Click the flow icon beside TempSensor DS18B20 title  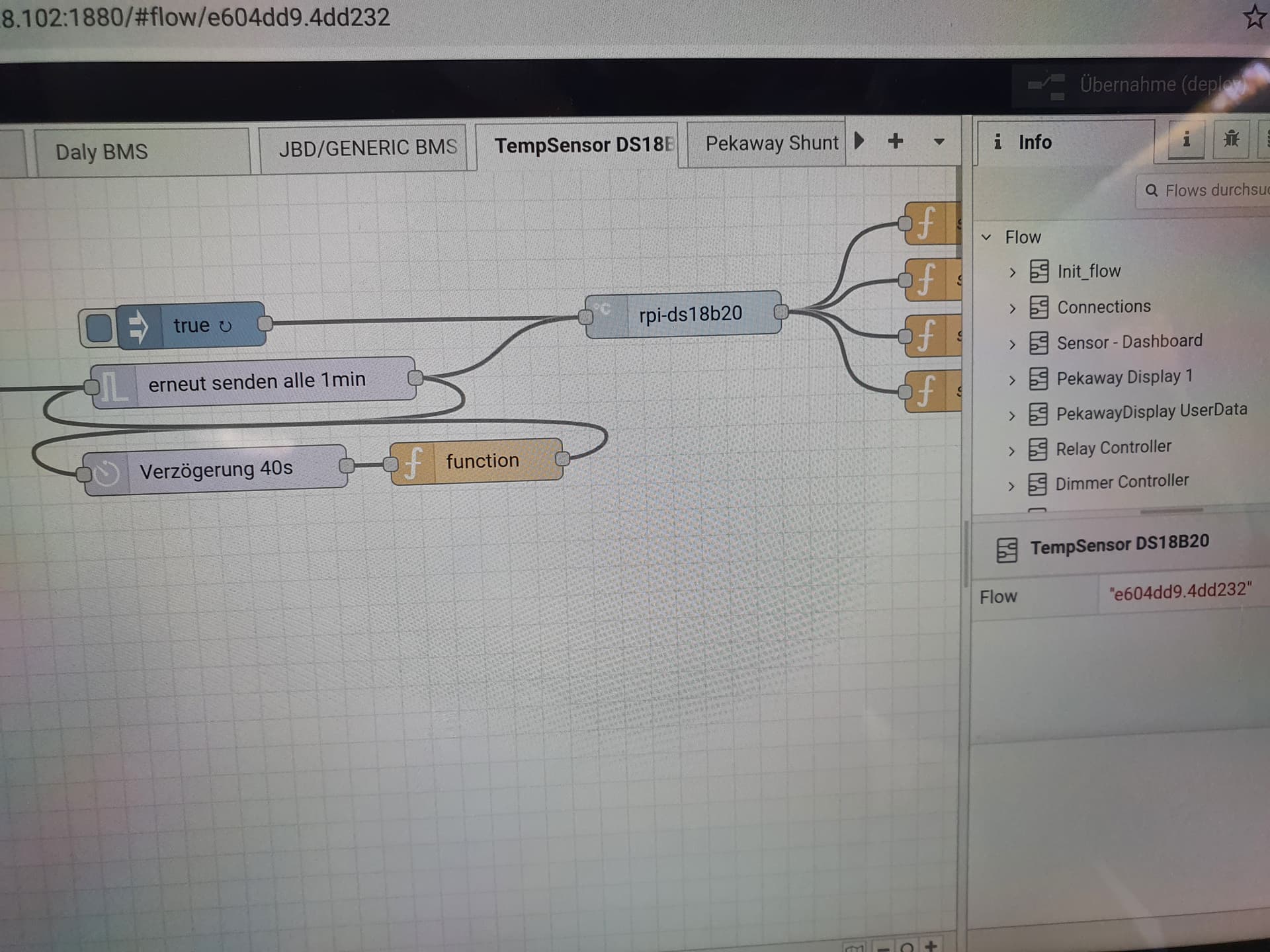pos(1007,549)
